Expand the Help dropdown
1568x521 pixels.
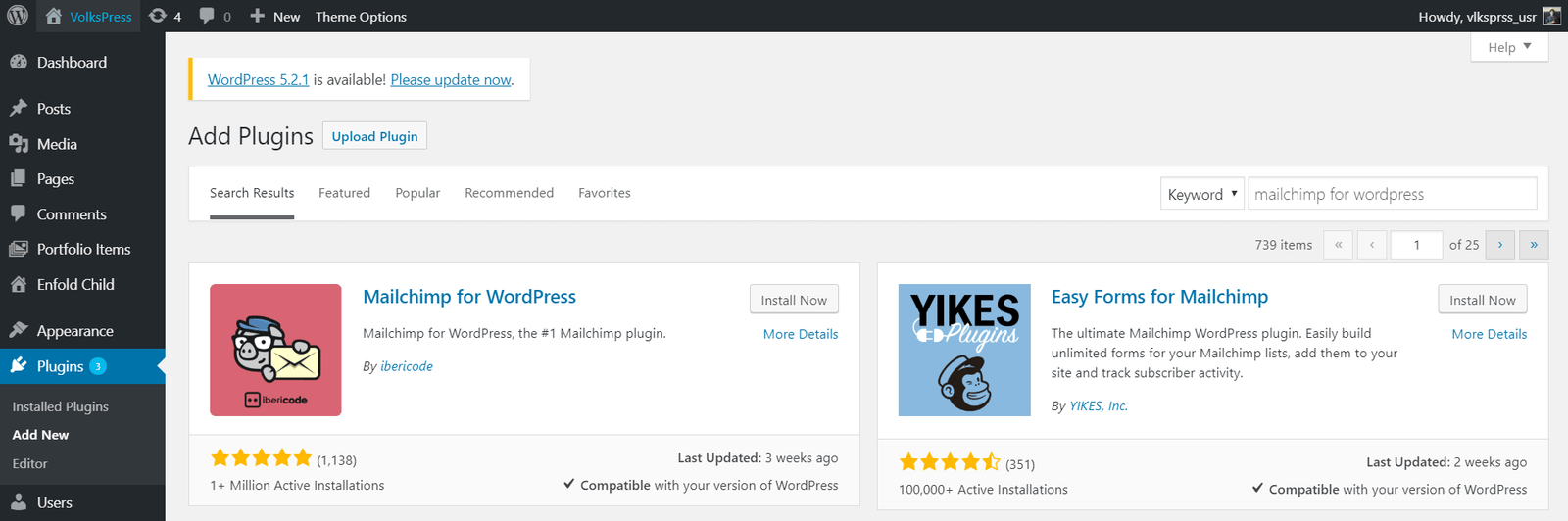pos(1509,47)
